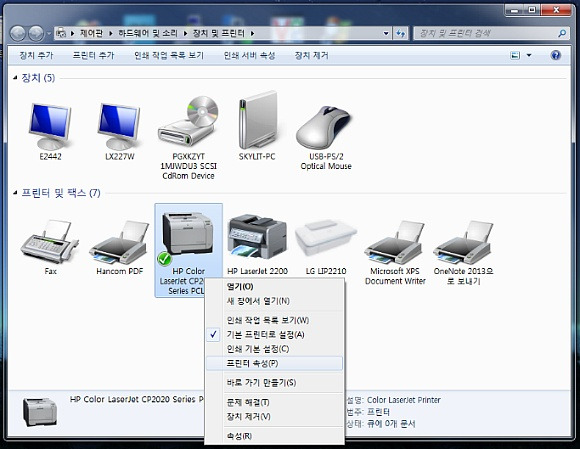Select the Hancom PDF printer icon

tap(119, 242)
